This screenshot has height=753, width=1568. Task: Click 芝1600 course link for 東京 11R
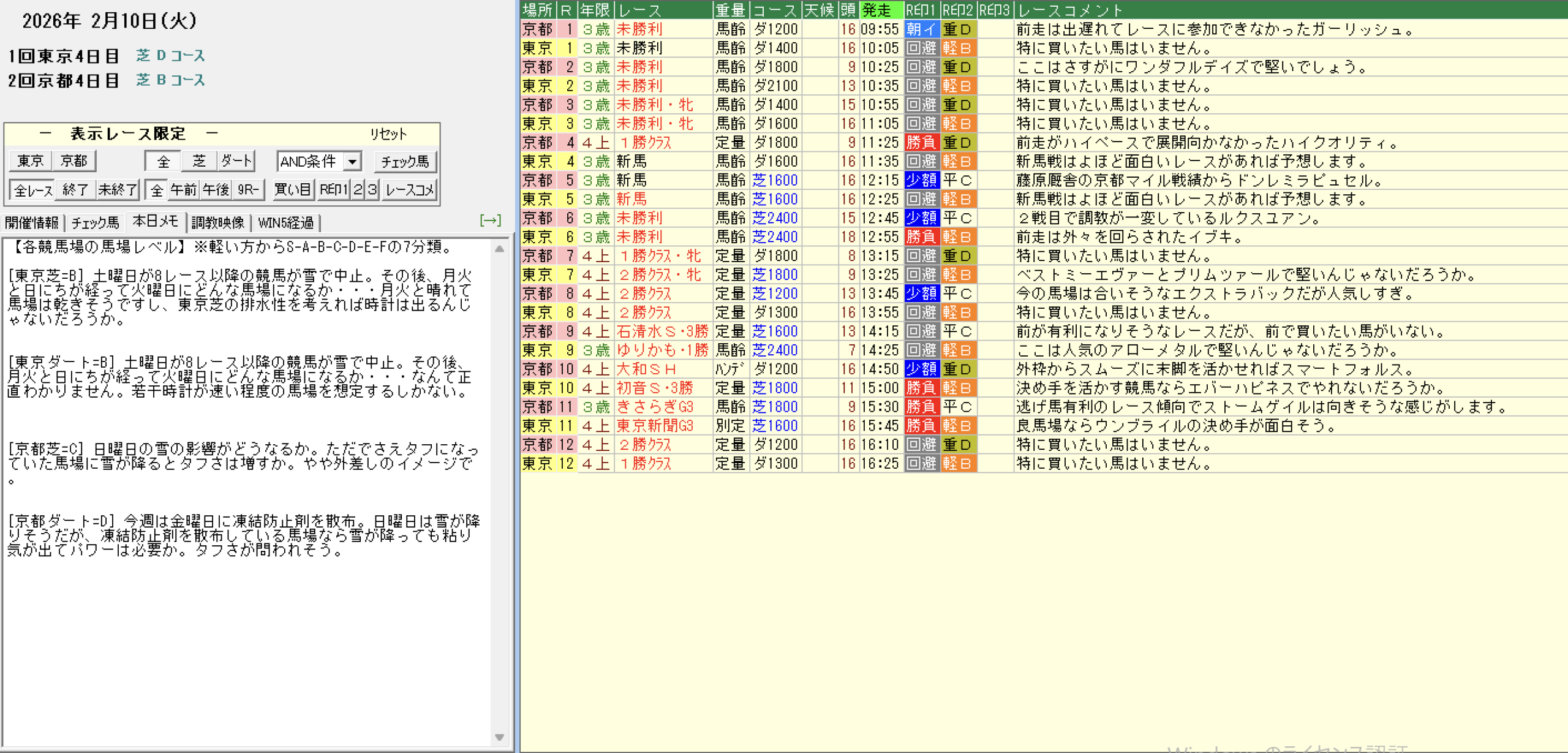coord(775,426)
